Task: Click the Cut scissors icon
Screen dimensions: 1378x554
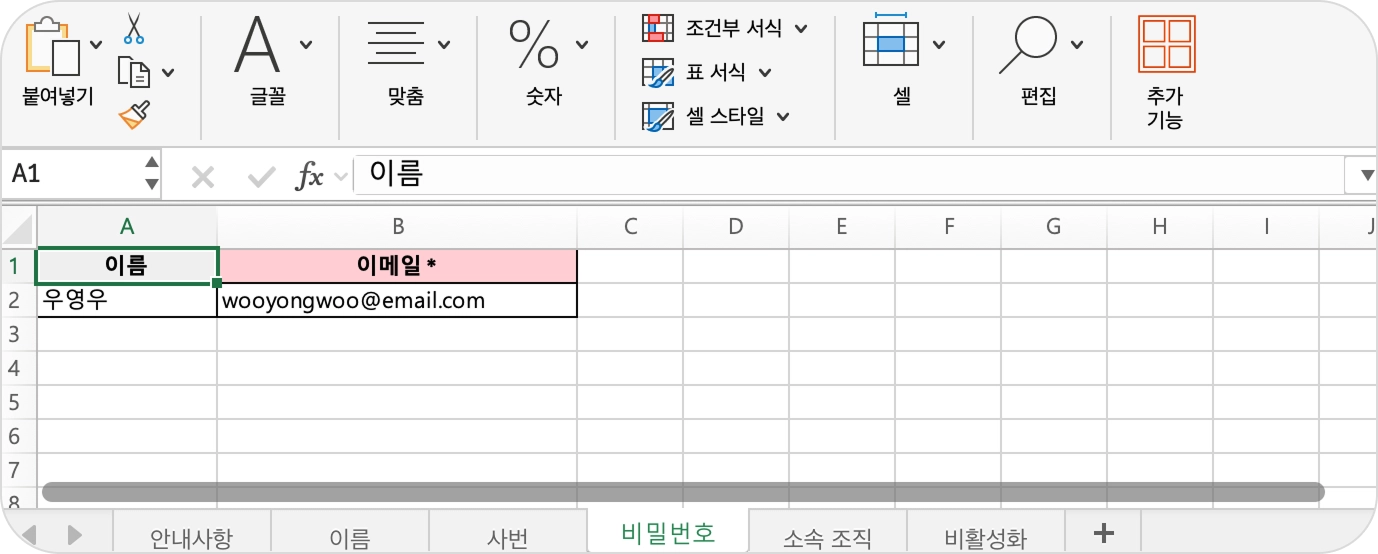Action: click(x=133, y=28)
